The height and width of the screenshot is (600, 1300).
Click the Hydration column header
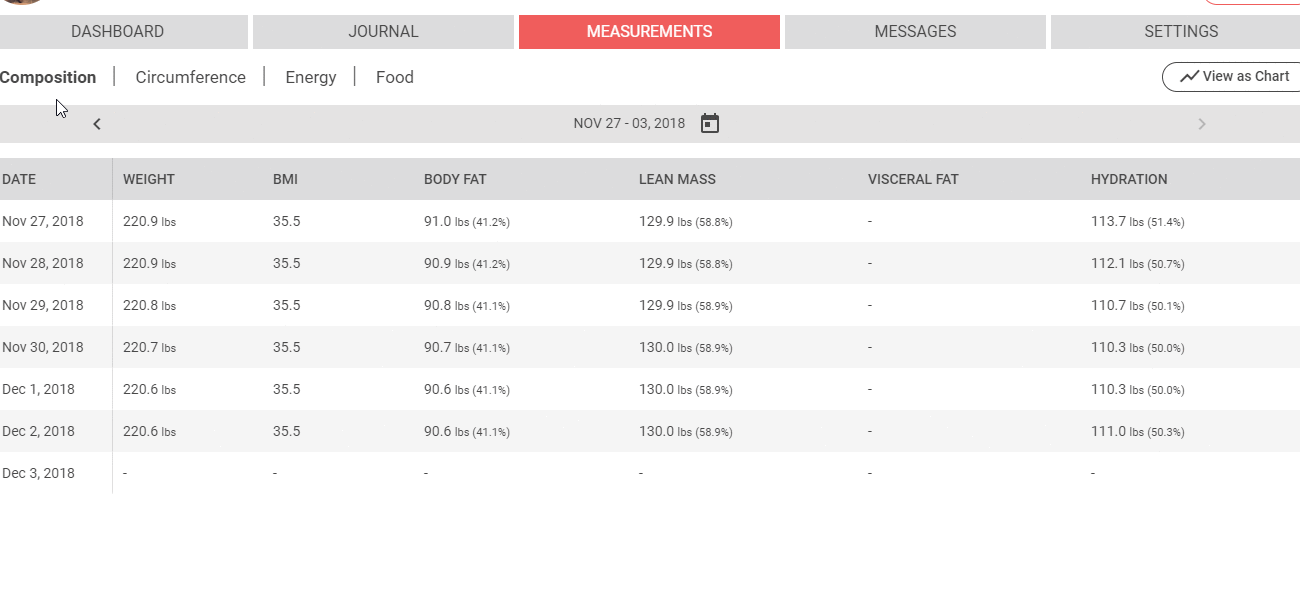1129,180
